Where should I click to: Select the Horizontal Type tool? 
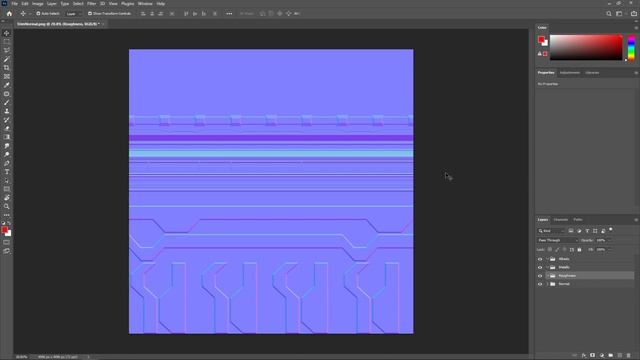(7, 172)
